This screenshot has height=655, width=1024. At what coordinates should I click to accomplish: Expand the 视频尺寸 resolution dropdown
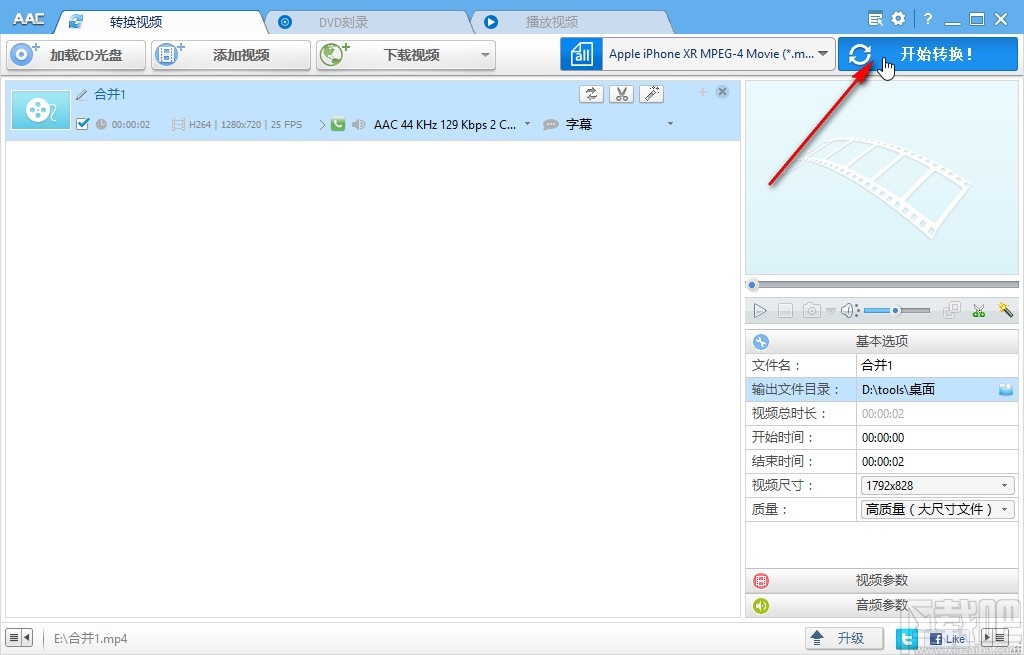coord(1006,485)
